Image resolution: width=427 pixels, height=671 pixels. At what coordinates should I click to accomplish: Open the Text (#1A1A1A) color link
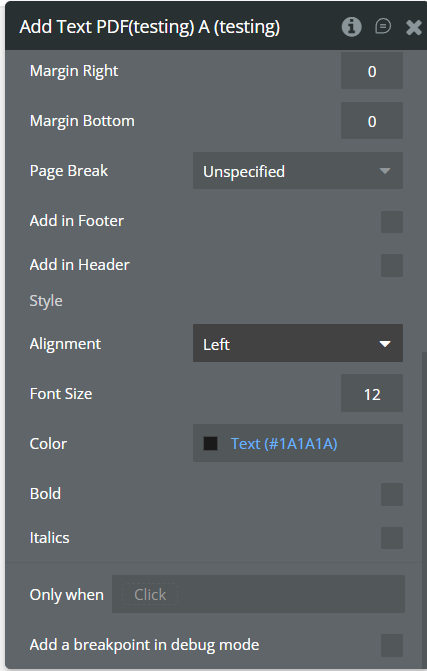point(284,444)
